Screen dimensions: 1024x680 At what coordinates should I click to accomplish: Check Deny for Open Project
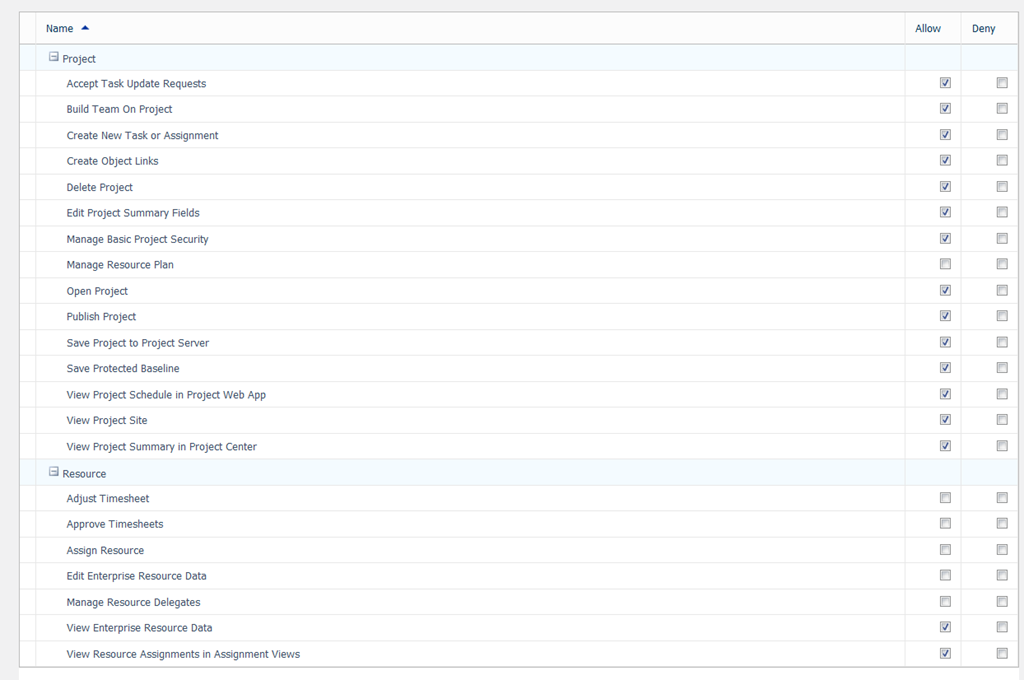(x=1002, y=291)
